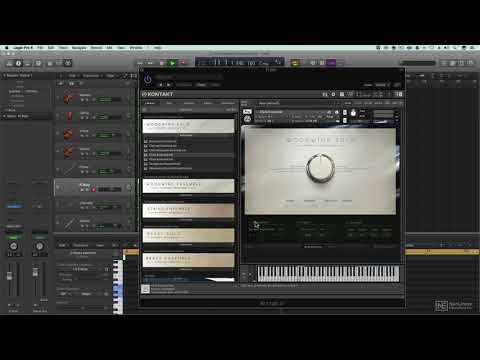This screenshot has height=360, width=480.
Task: Select the first violin track icon
Action: pyautogui.click(x=69, y=98)
